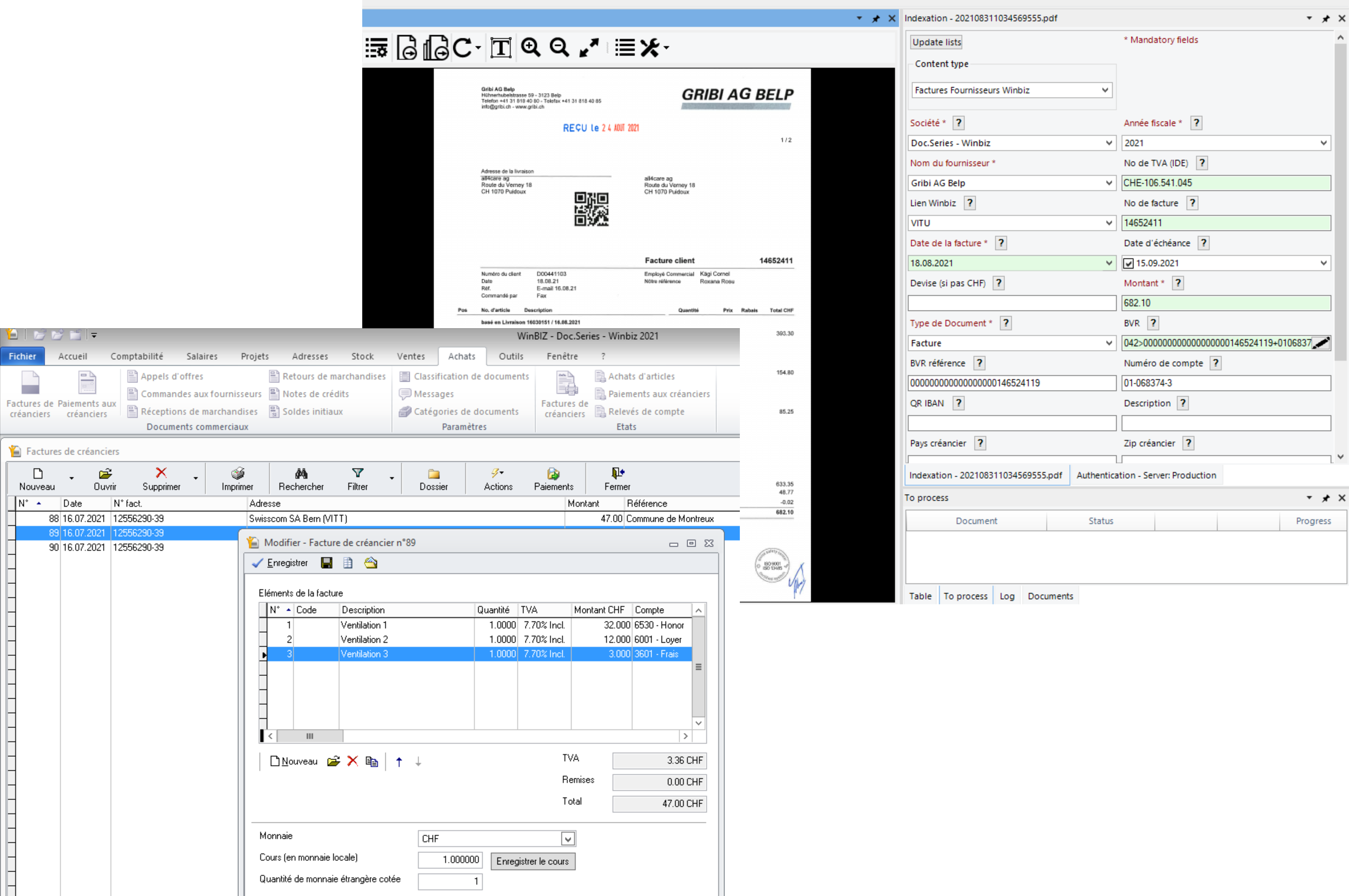Click the single page export icon
This screenshot has width=1349, height=896.
(406, 47)
